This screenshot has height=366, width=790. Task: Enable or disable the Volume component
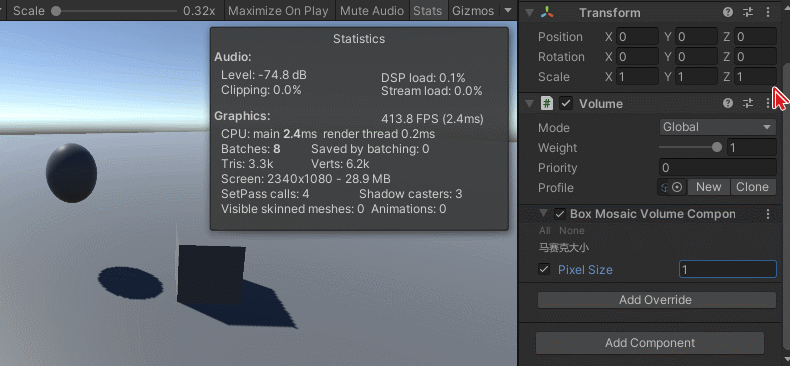coord(566,103)
